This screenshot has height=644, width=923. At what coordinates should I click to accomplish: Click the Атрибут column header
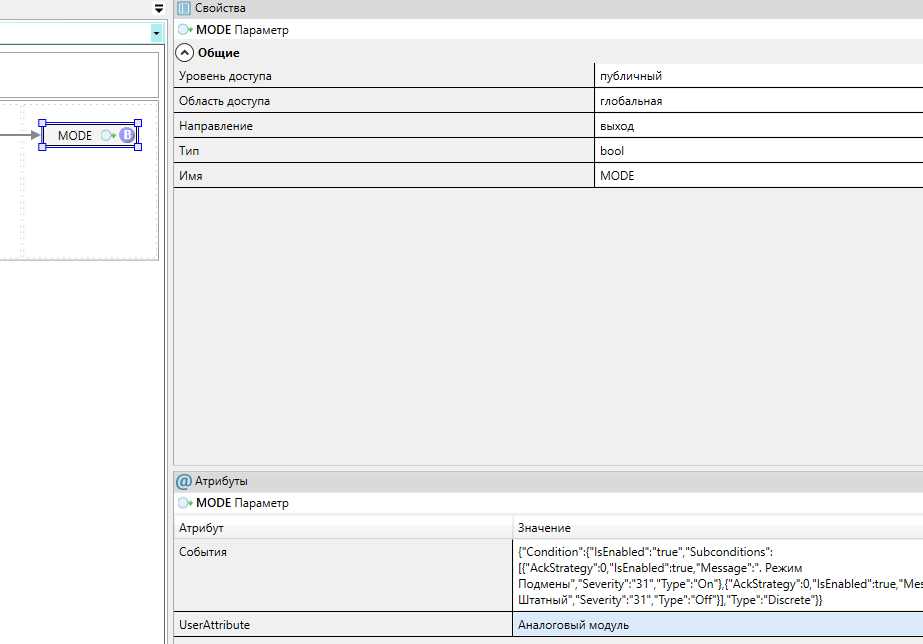(x=201, y=528)
